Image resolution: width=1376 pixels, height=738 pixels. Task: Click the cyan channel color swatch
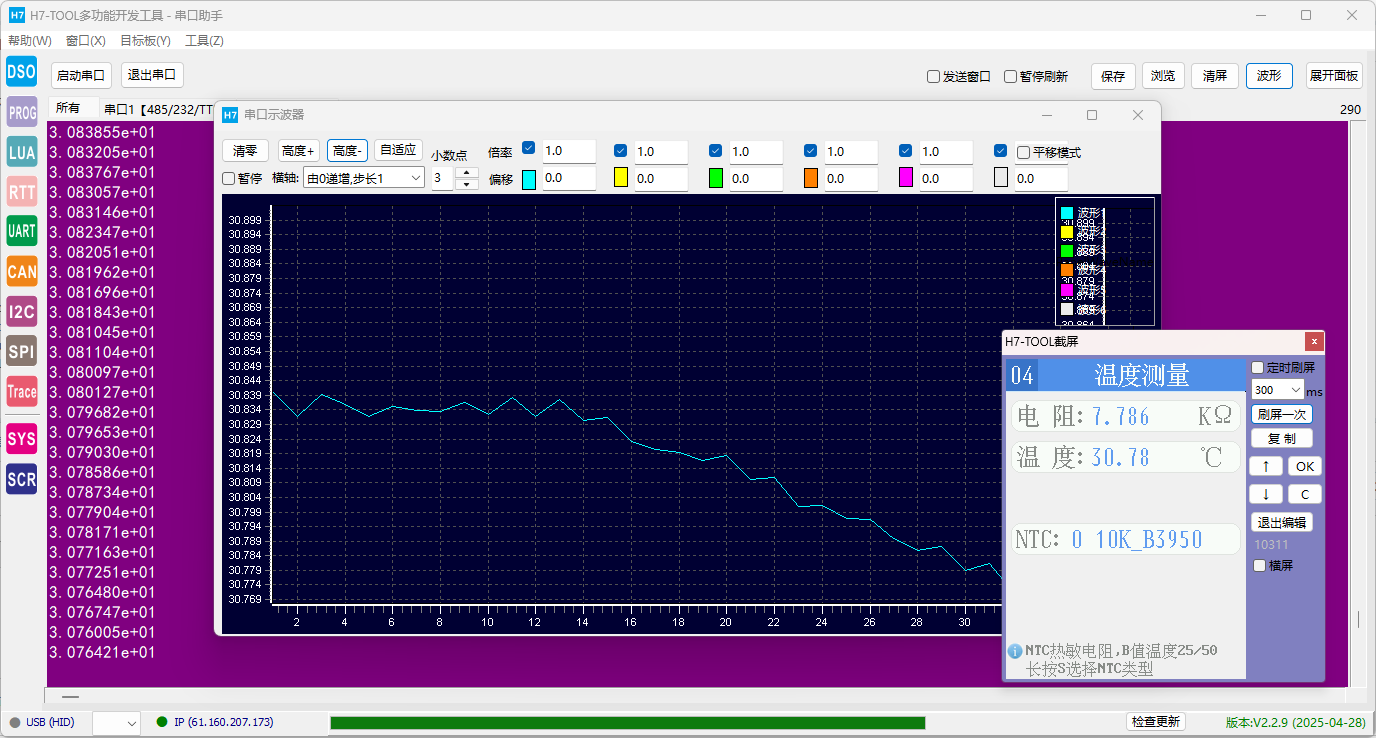click(529, 179)
